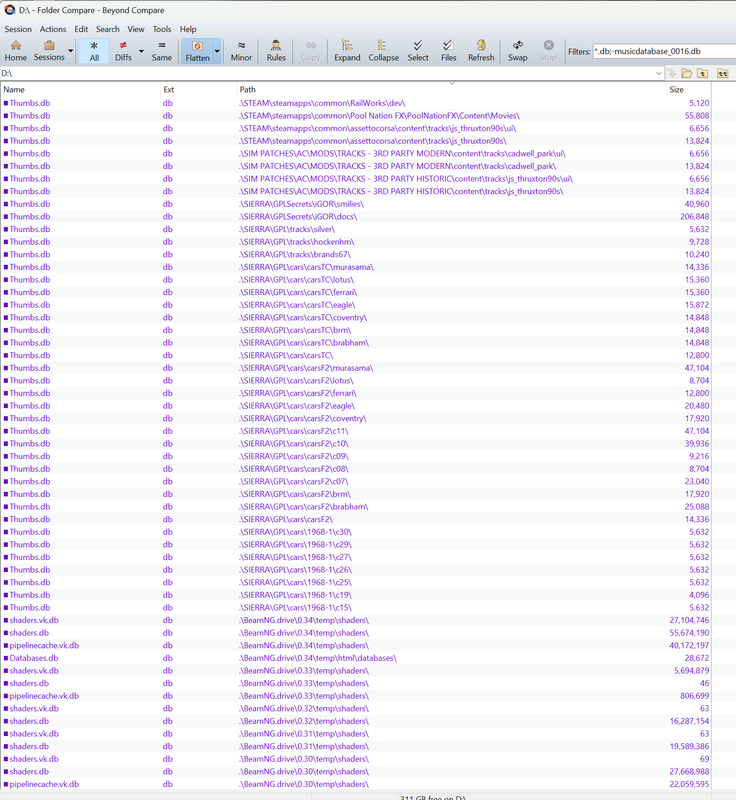The width and height of the screenshot is (736, 800).
Task: Toggle the Minor differences button
Action: pyautogui.click(x=241, y=51)
